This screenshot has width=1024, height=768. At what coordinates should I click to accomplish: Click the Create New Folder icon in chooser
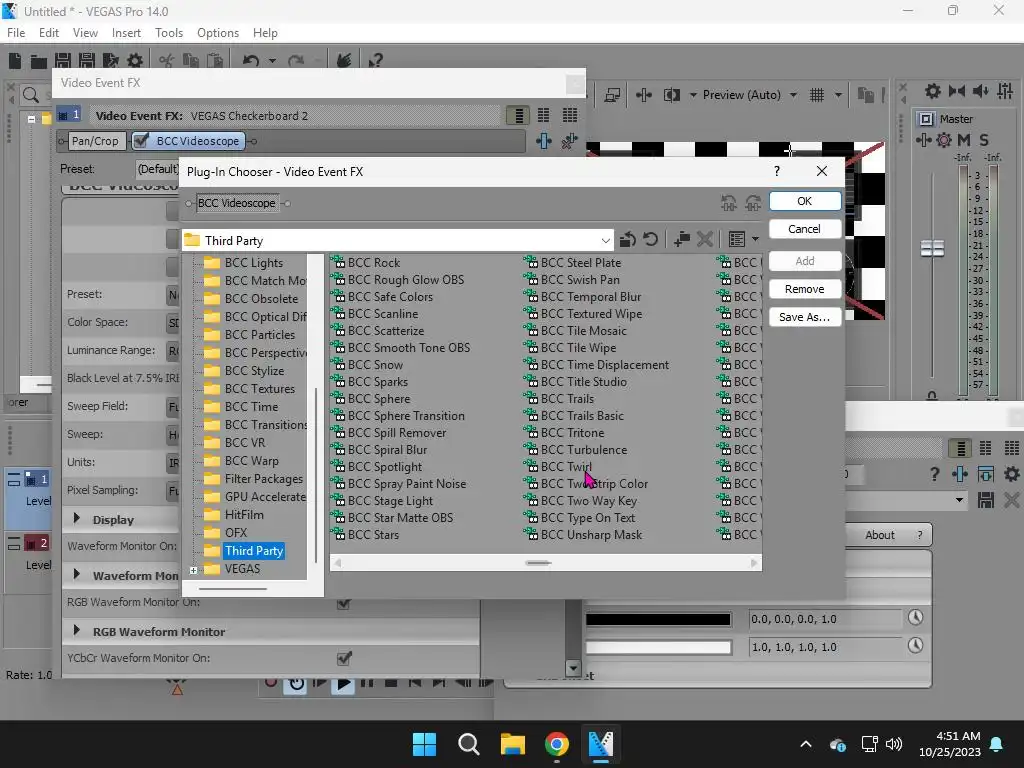tap(681, 240)
